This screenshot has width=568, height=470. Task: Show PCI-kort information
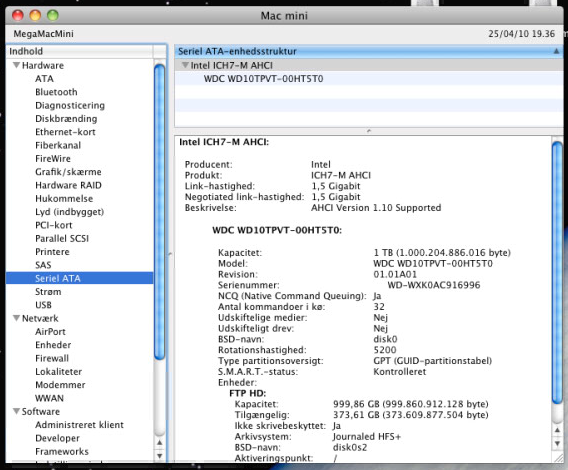tap(54, 225)
